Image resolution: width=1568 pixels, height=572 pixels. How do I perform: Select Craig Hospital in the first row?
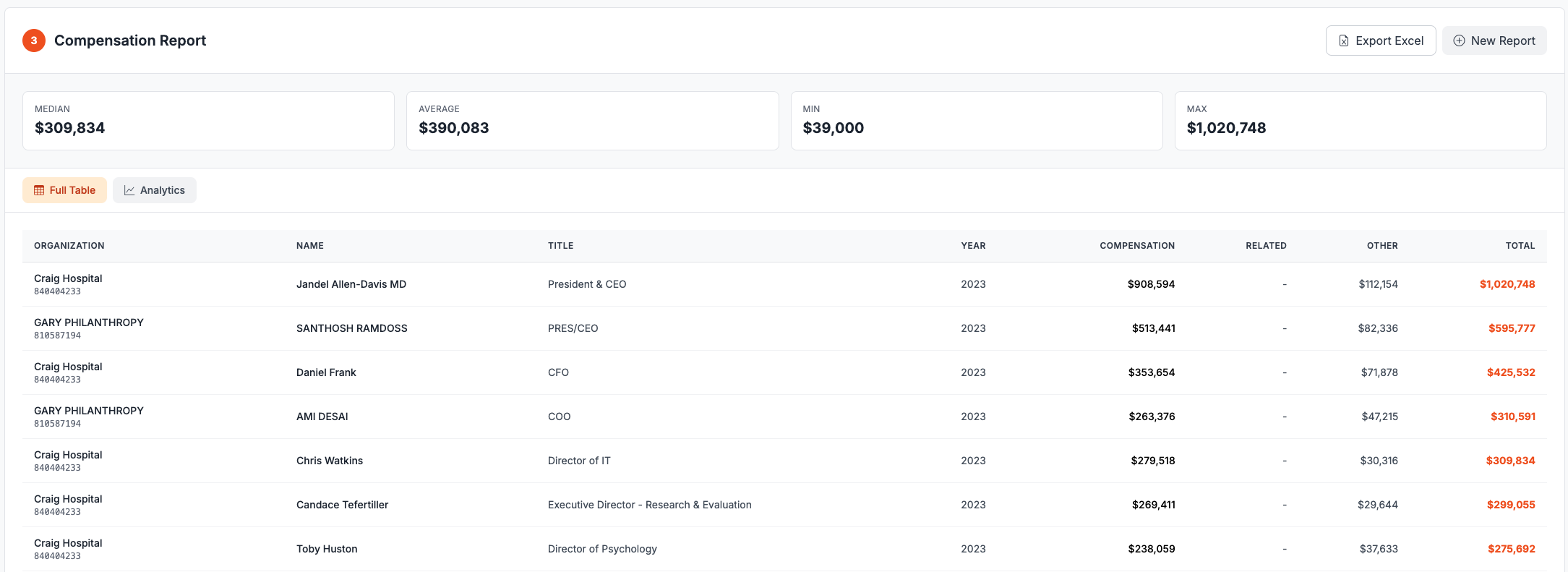pos(68,283)
